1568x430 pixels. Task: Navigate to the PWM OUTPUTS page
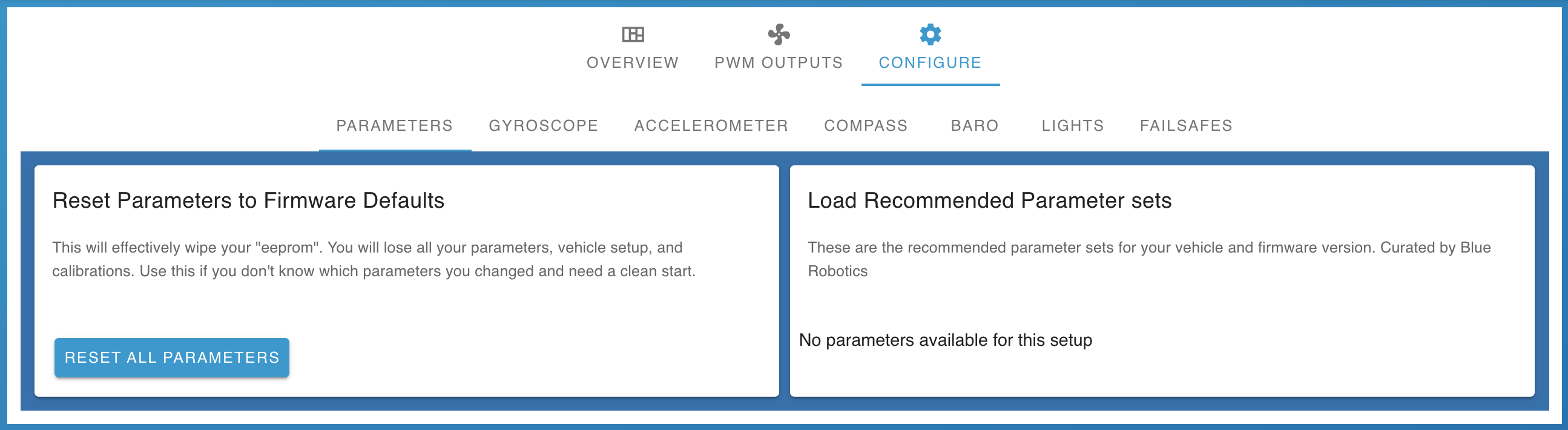[x=778, y=62]
